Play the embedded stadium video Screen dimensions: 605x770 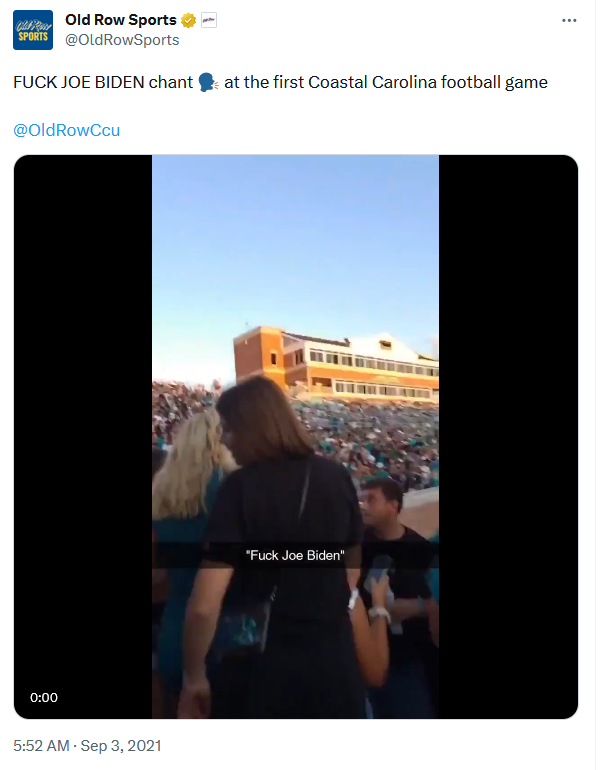(x=296, y=437)
